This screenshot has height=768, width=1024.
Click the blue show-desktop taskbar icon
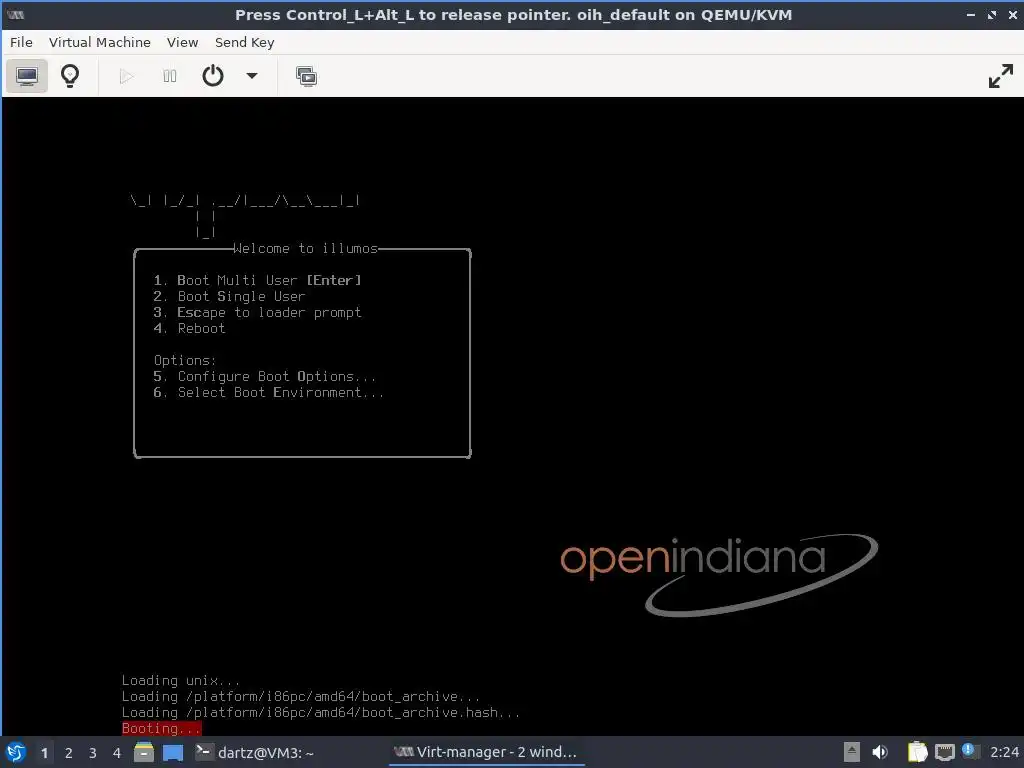click(x=172, y=752)
